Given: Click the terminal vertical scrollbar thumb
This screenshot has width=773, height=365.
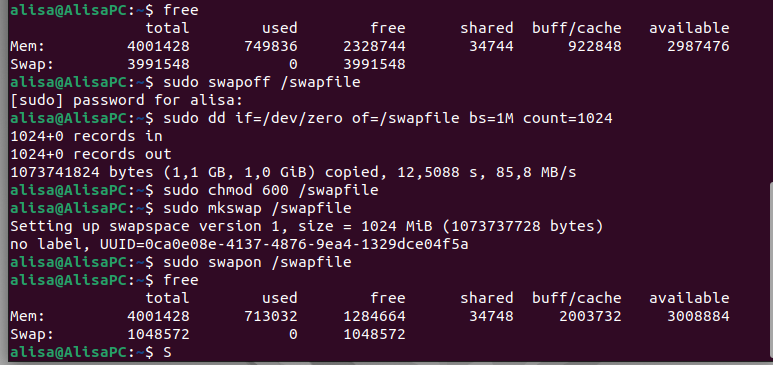Looking at the screenshot, I should 771,270.
